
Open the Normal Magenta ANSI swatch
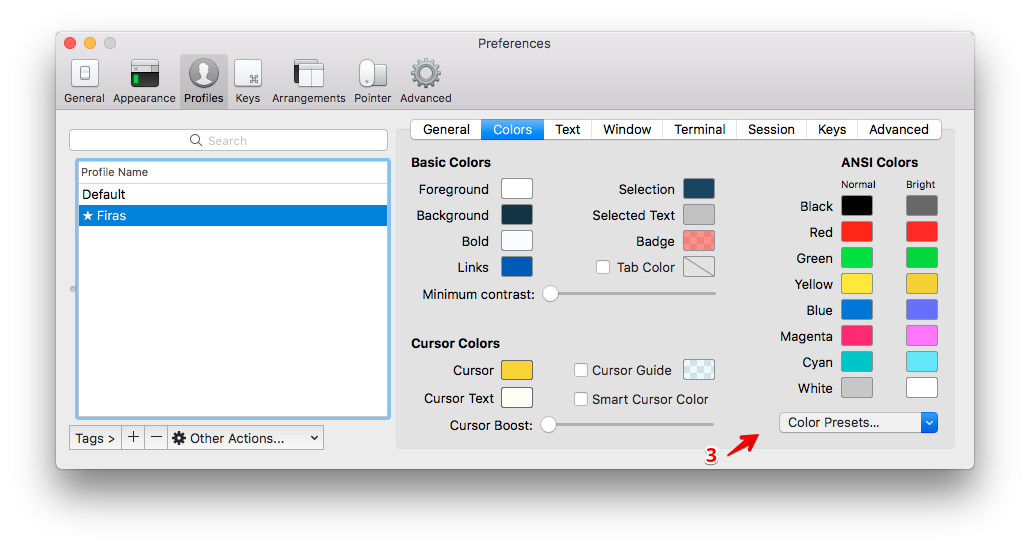(857, 336)
